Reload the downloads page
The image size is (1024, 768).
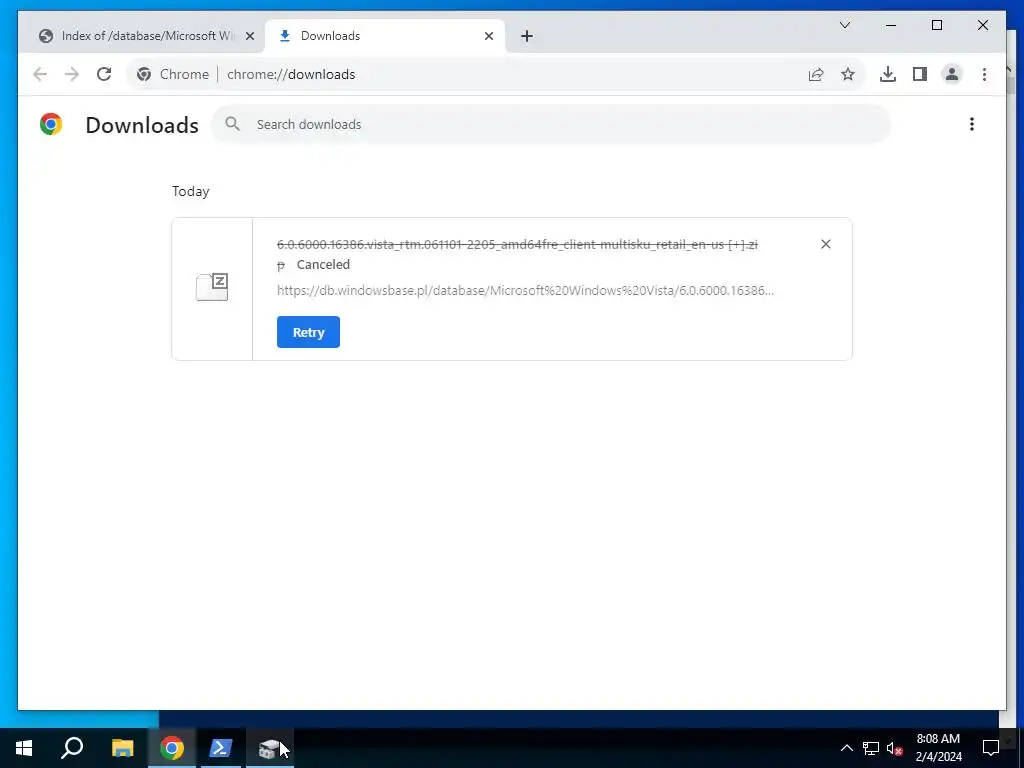(x=104, y=74)
